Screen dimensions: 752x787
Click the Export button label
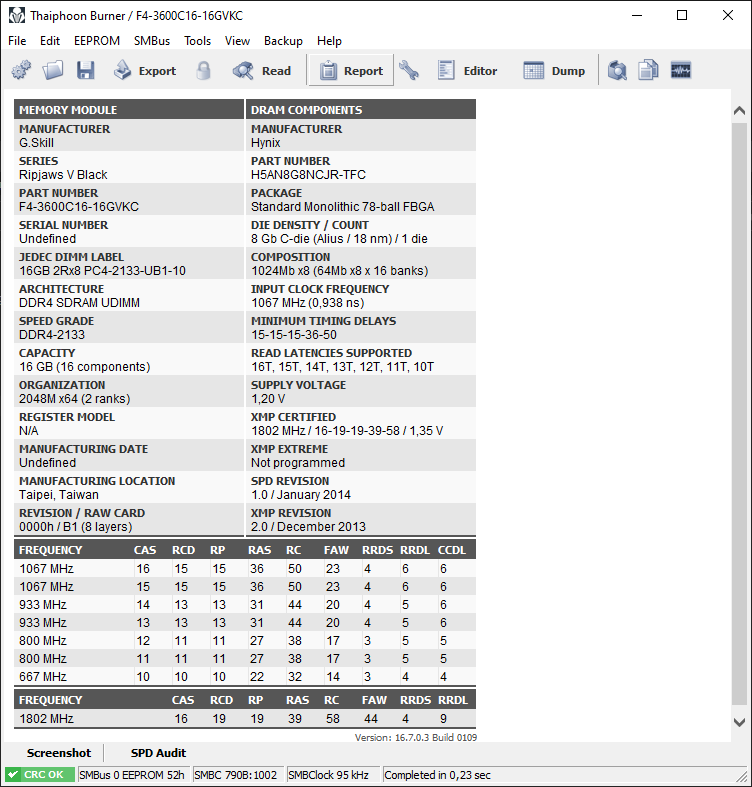tap(157, 71)
